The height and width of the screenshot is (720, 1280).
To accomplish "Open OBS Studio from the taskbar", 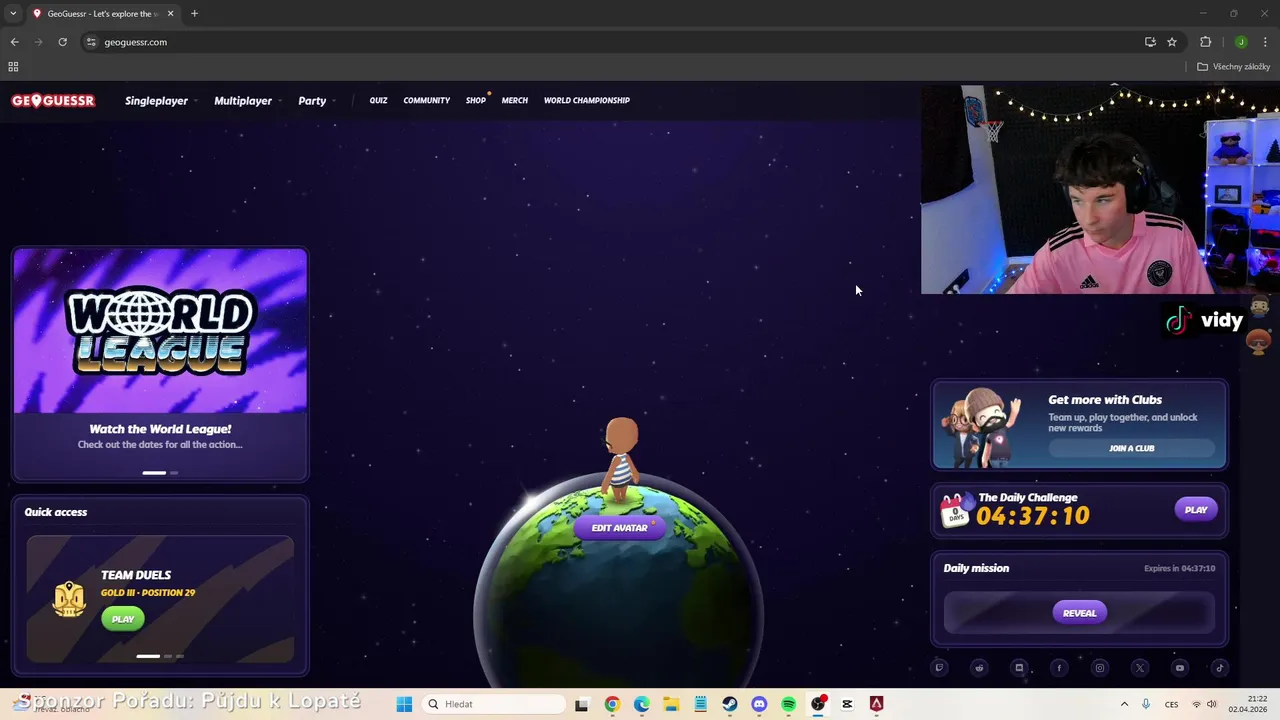I will coord(818,704).
